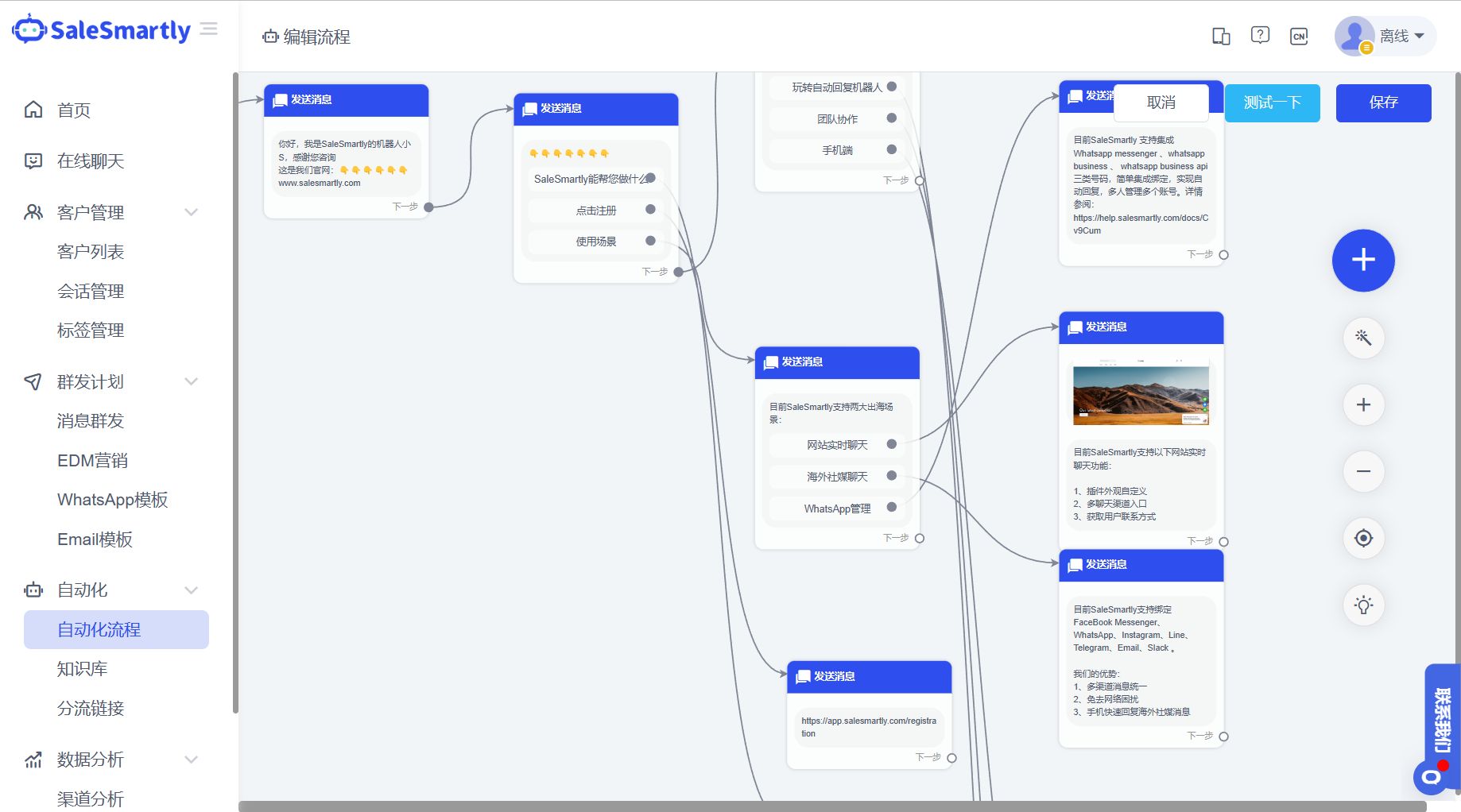Open 知识库 page
Viewport: 1461px width, 812px height.
pos(82,669)
